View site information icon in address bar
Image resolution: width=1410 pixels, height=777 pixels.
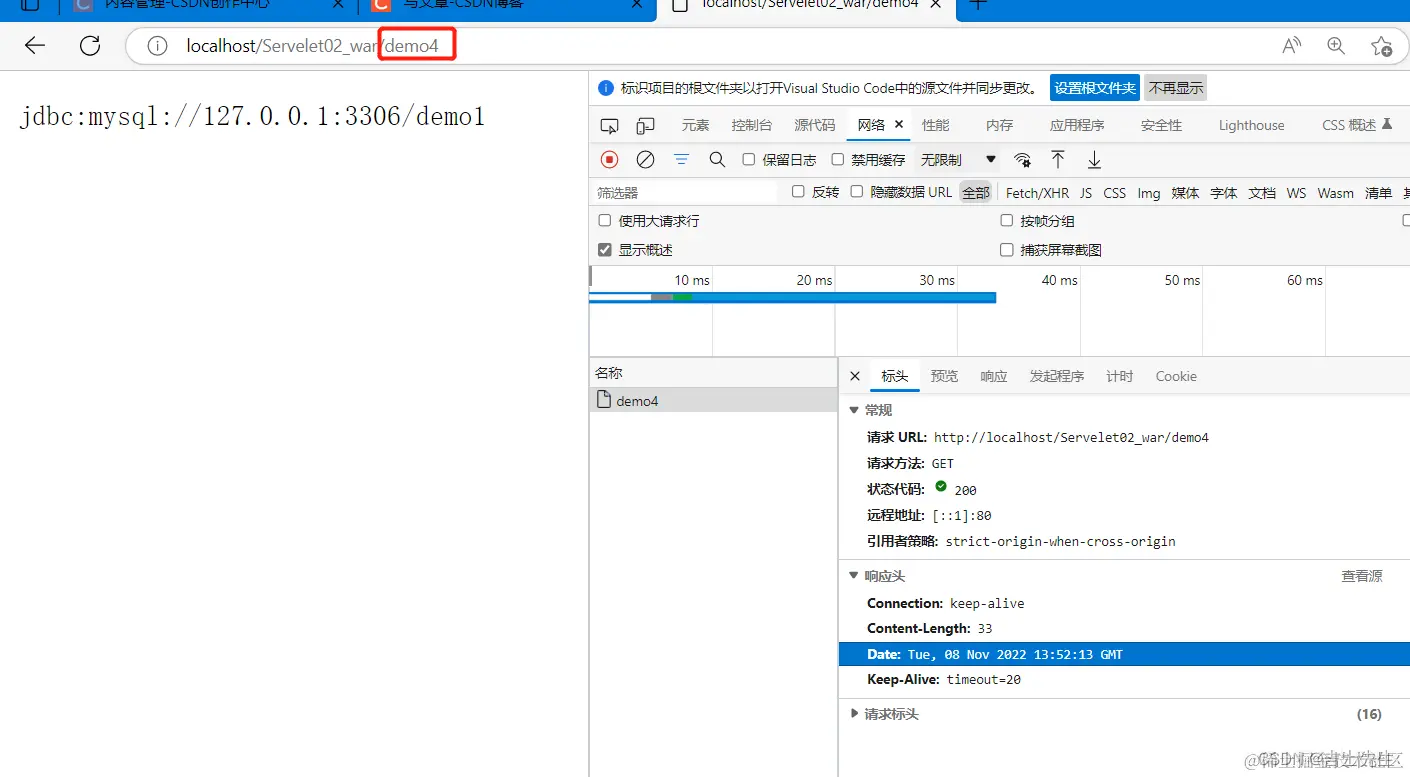[157, 46]
